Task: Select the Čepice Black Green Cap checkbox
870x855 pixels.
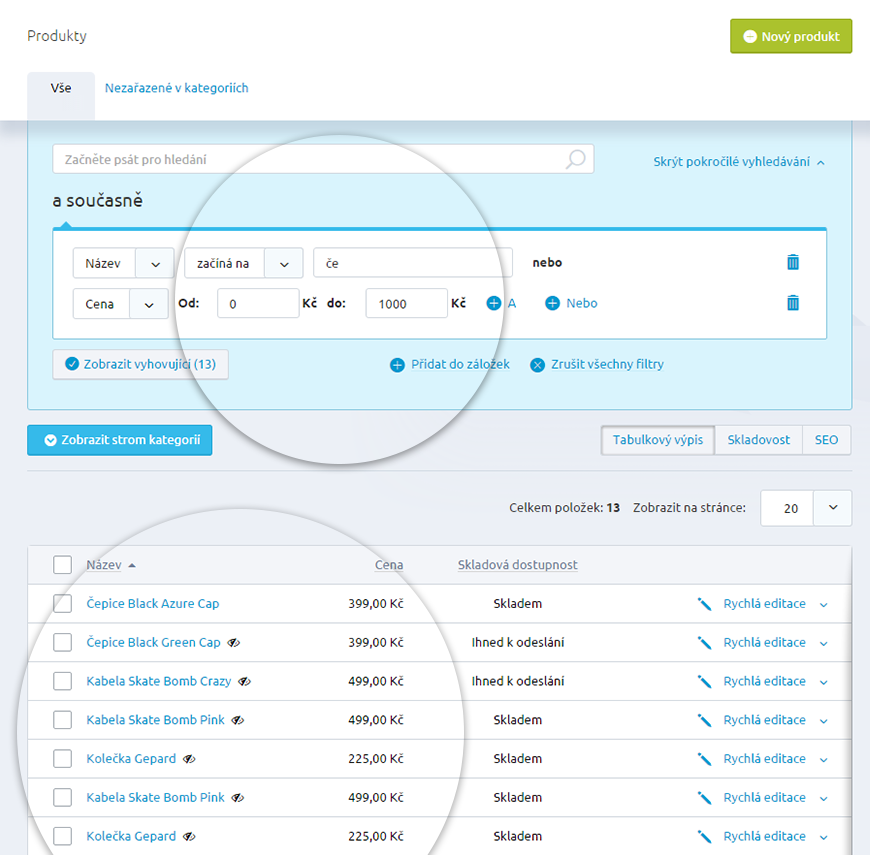Action: point(63,642)
